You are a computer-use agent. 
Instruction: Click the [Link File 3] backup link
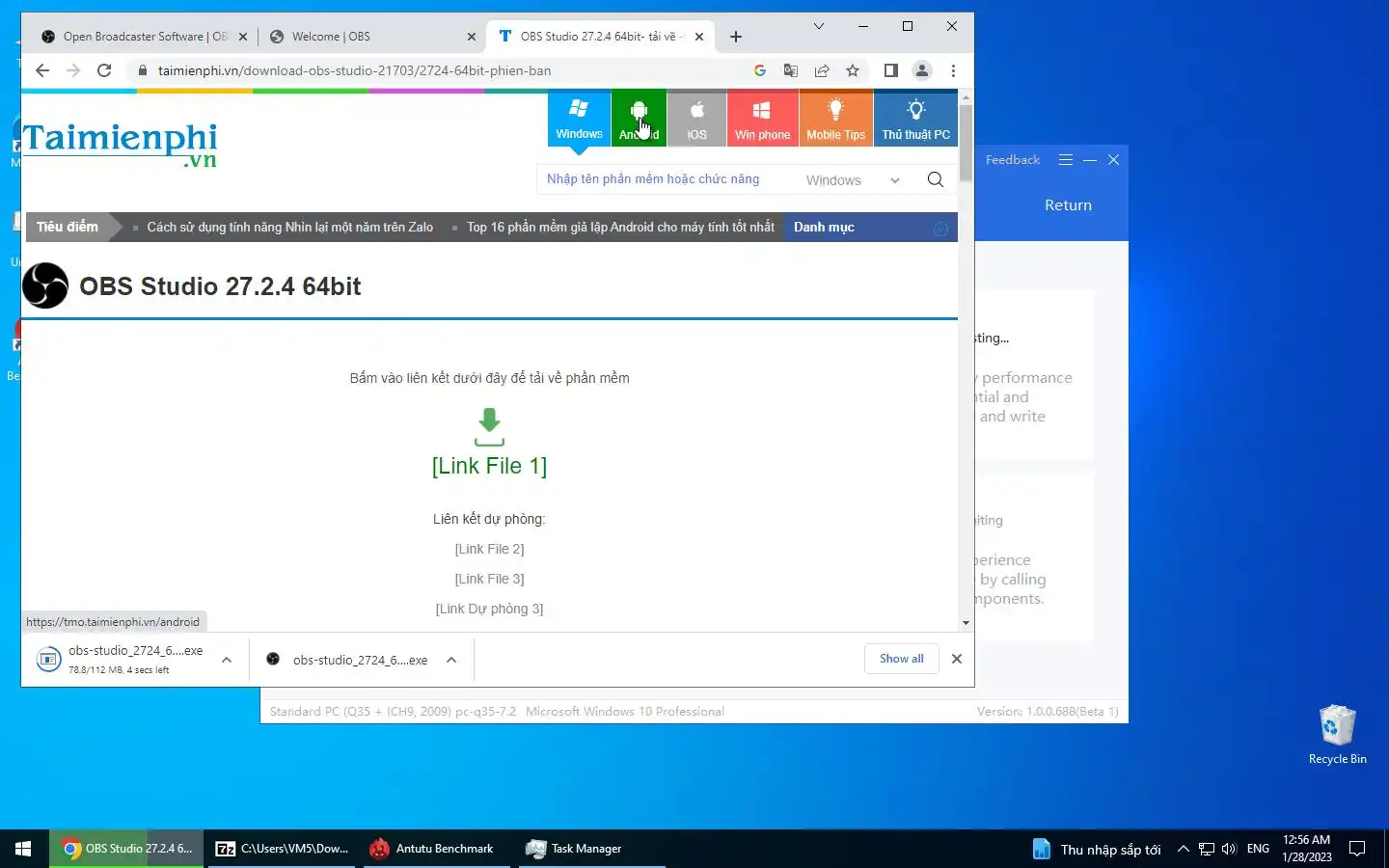[489, 579]
